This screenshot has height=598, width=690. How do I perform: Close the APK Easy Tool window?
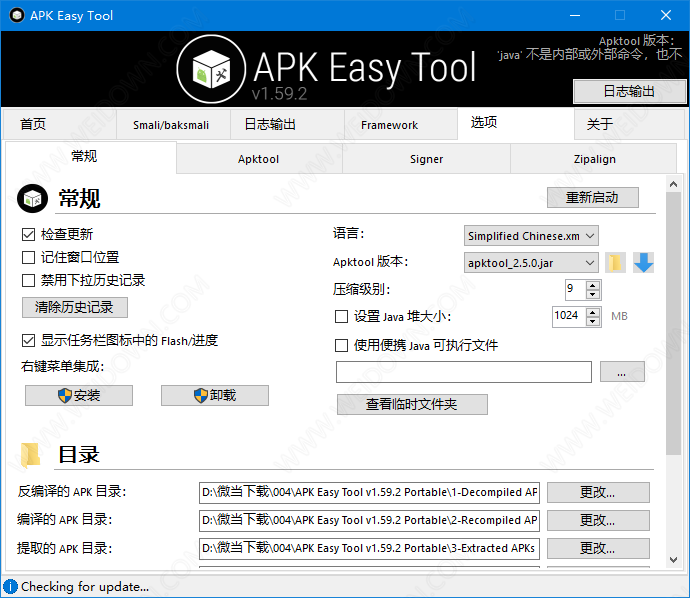666,15
